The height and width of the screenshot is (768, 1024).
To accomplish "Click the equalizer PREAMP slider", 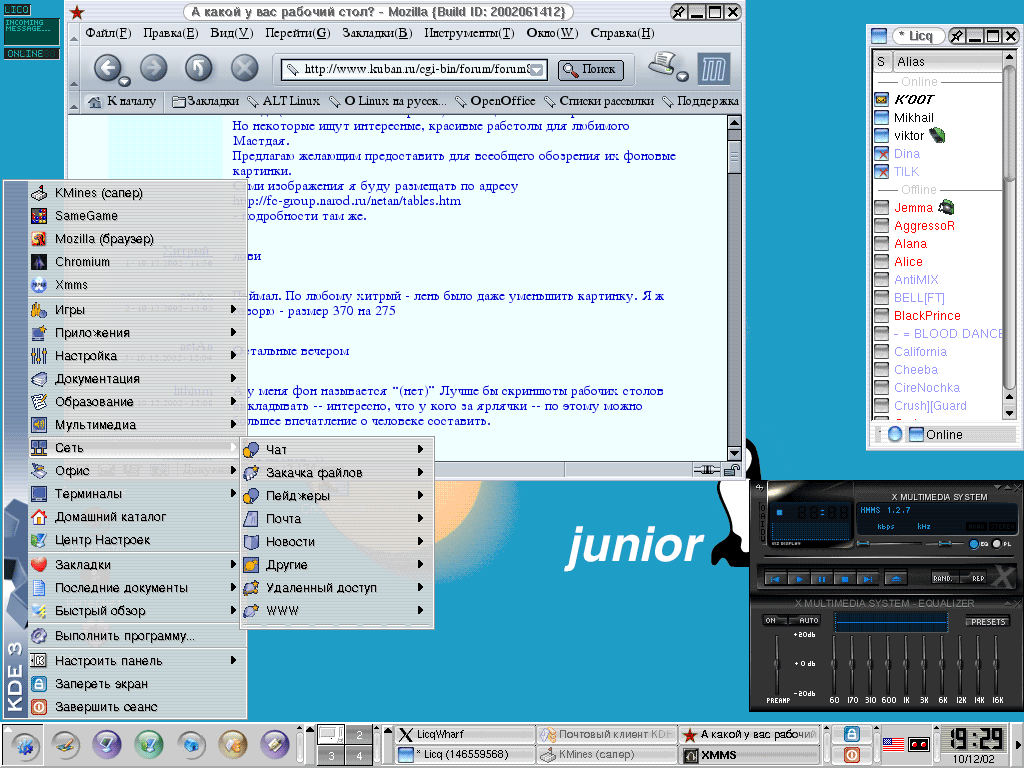I will 776,665.
